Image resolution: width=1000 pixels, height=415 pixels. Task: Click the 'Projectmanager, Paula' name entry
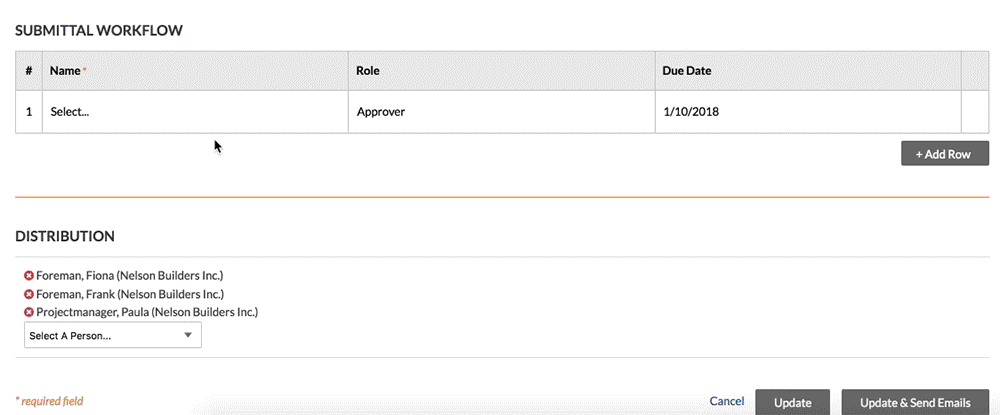(146, 312)
